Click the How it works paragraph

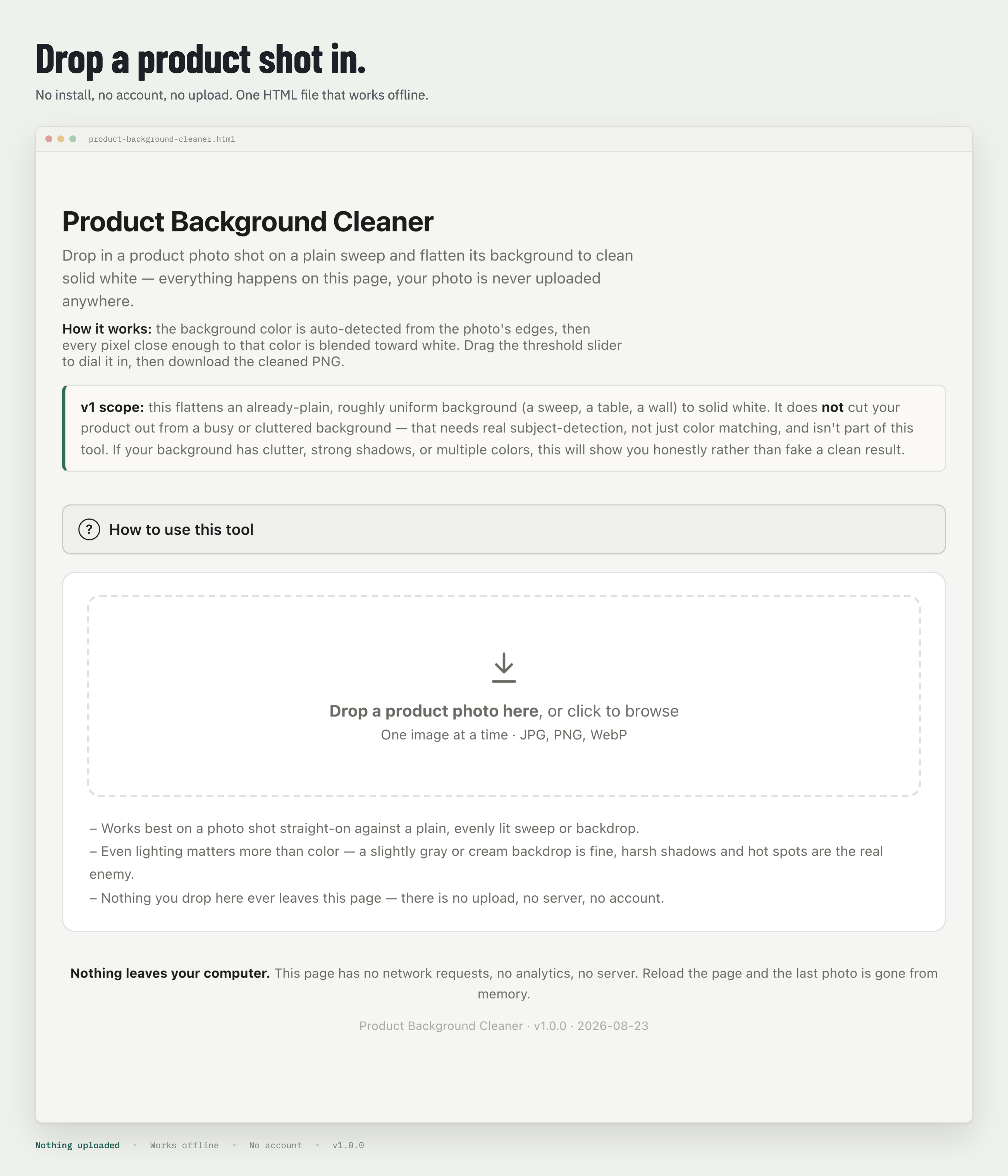point(342,345)
